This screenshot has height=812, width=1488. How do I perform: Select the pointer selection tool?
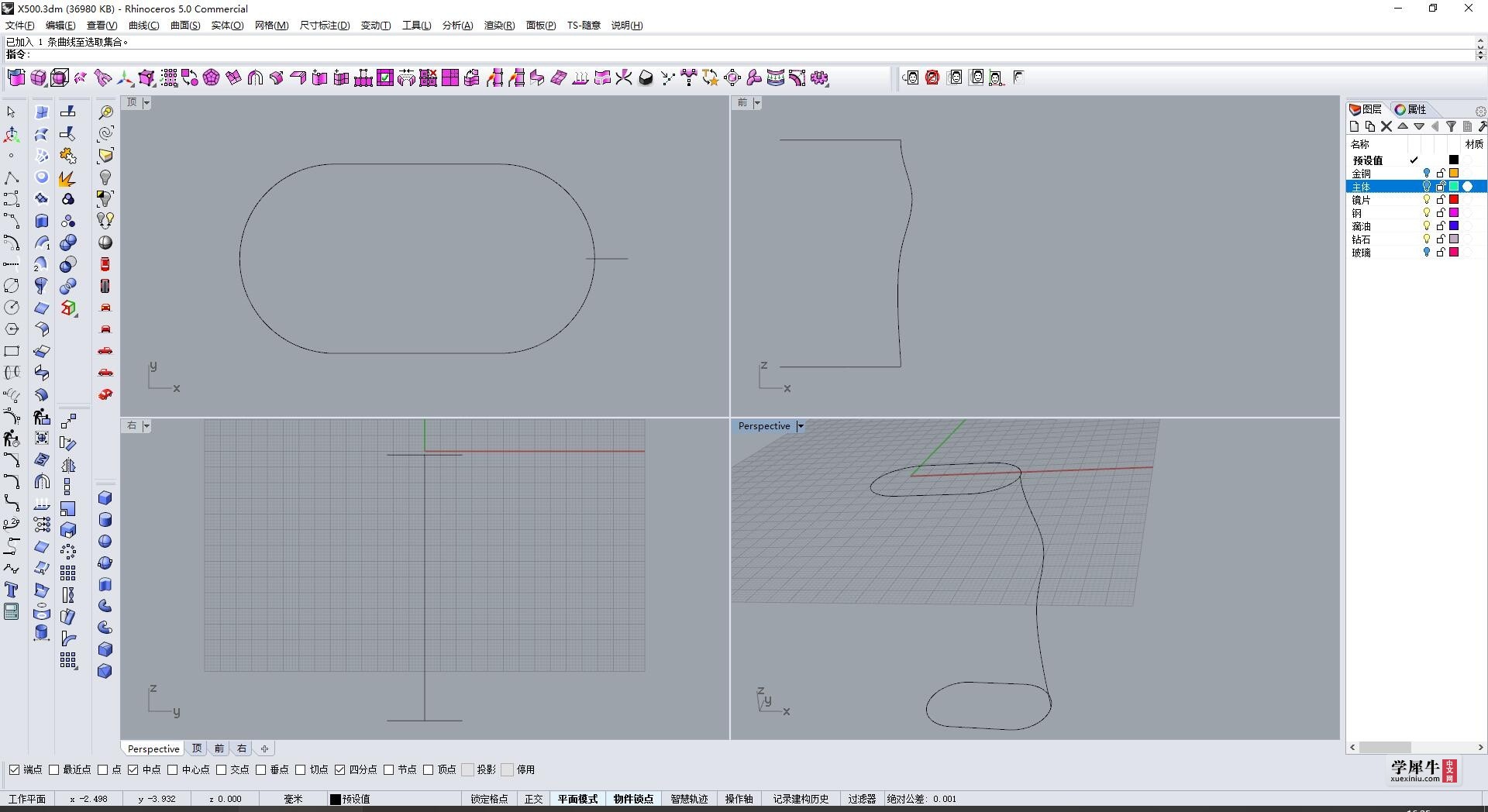click(x=11, y=112)
